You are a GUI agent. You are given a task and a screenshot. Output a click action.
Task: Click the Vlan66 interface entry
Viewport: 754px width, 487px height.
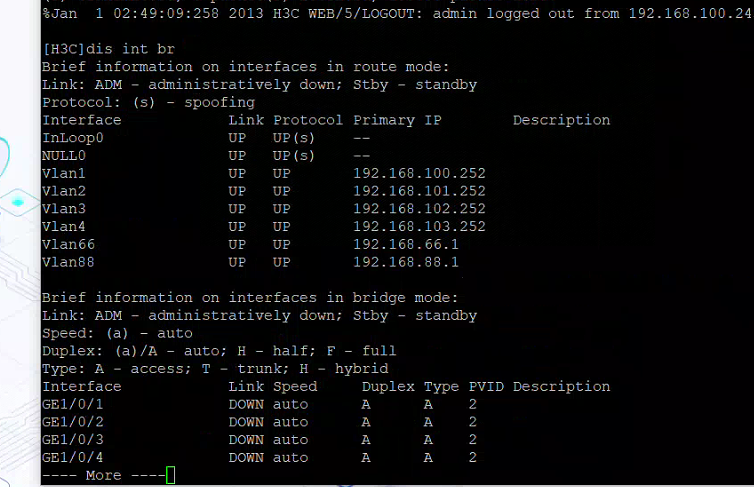(68, 244)
